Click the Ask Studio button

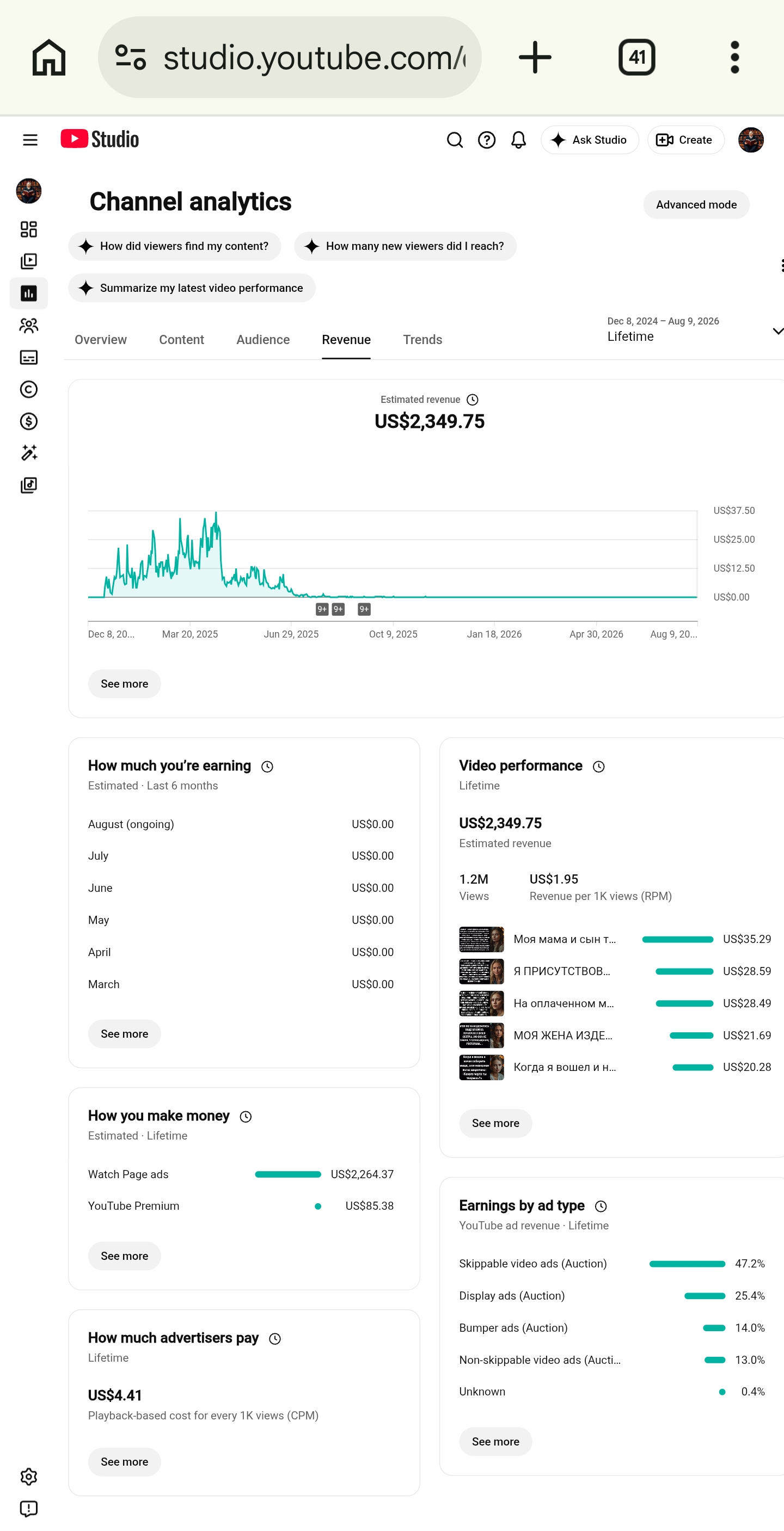tap(590, 140)
